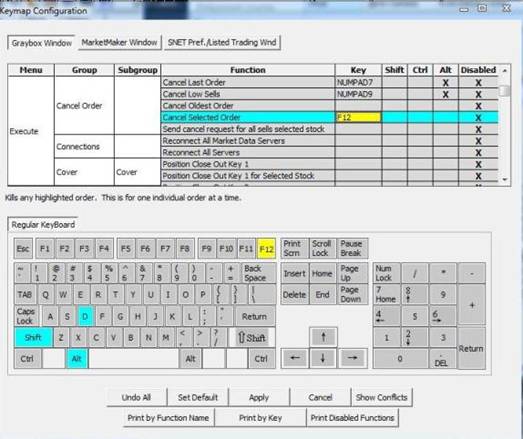Viewport: 523px width, 439px height.
Task: Toggle Alt X for Cancel Low Sells
Action: point(445,94)
